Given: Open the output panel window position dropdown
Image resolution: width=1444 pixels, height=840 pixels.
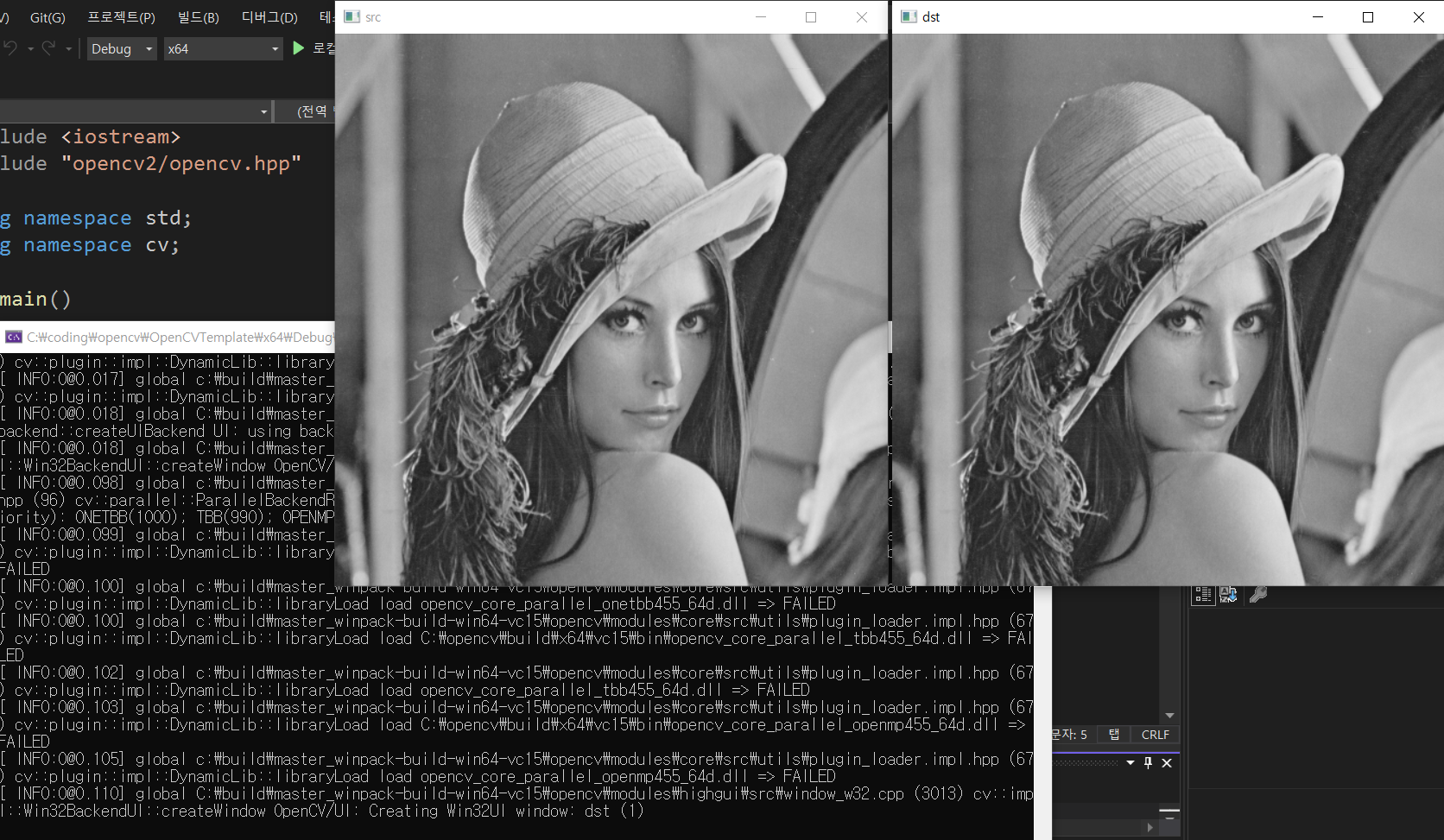Looking at the screenshot, I should point(1130,762).
